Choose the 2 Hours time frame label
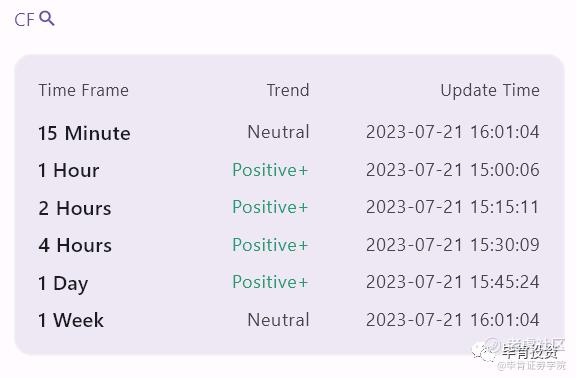The width and height of the screenshot is (576, 378). pyautogui.click(x=75, y=208)
